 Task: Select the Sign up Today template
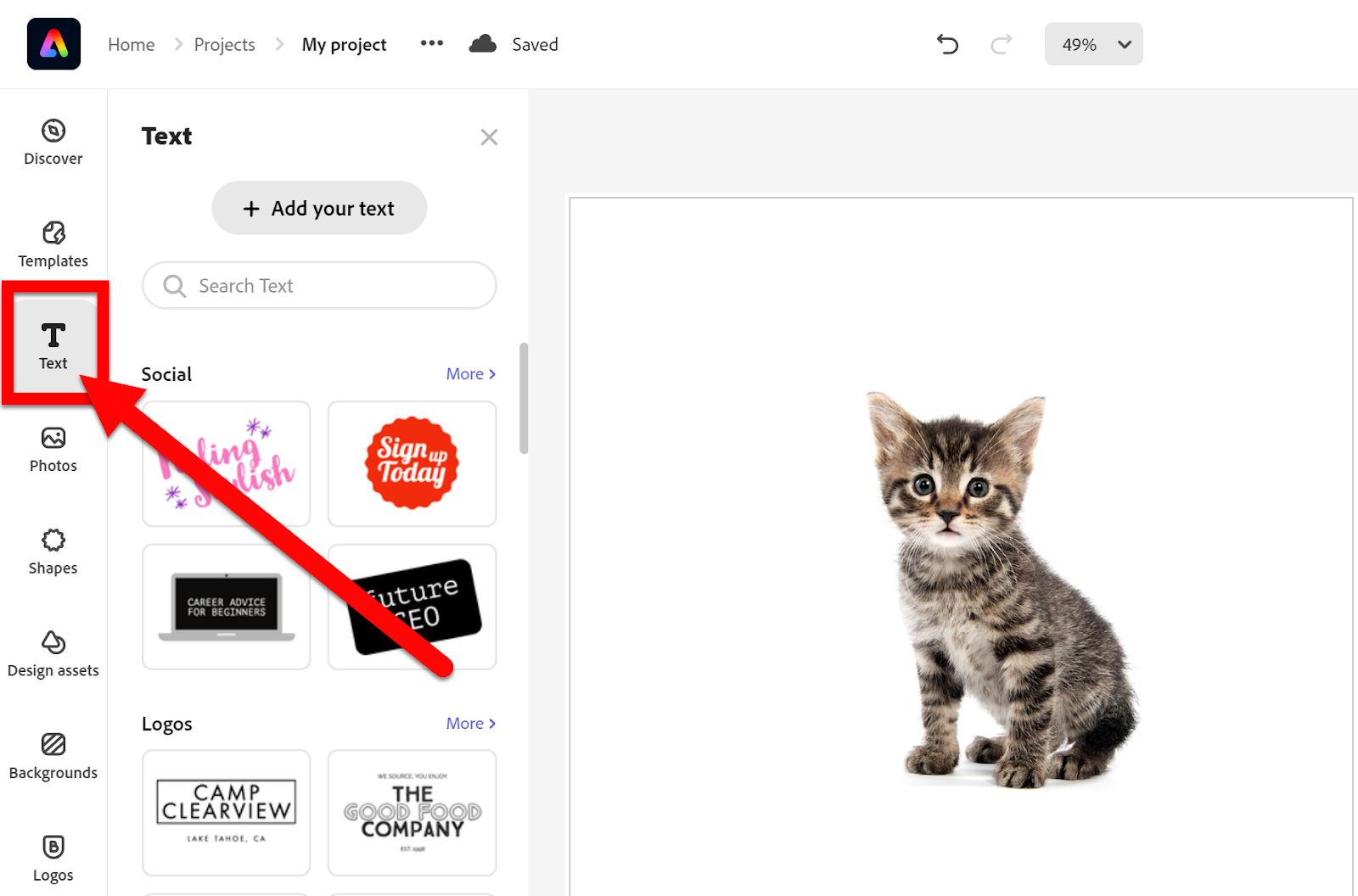(x=412, y=463)
